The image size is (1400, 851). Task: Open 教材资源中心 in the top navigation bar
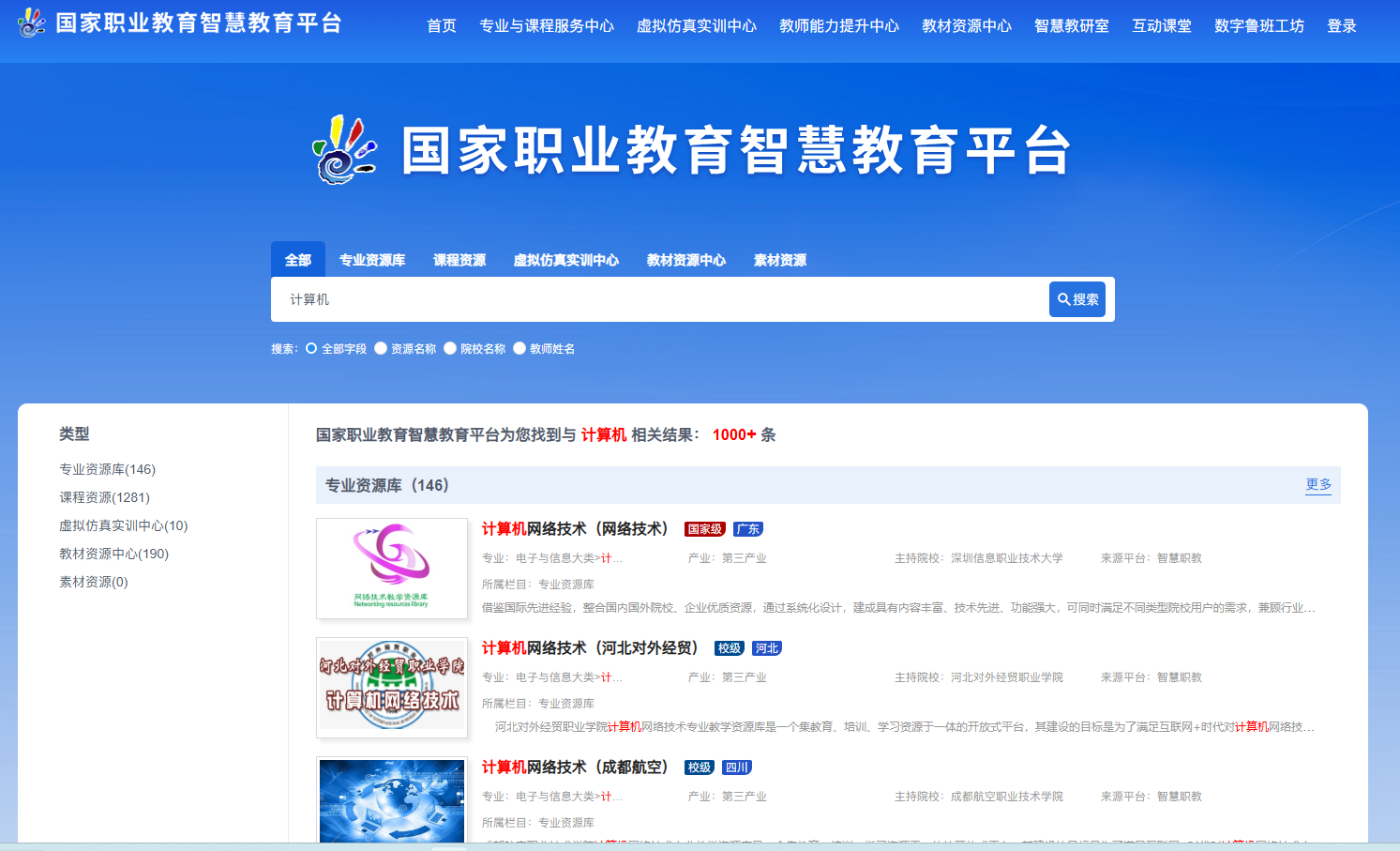[x=967, y=25]
